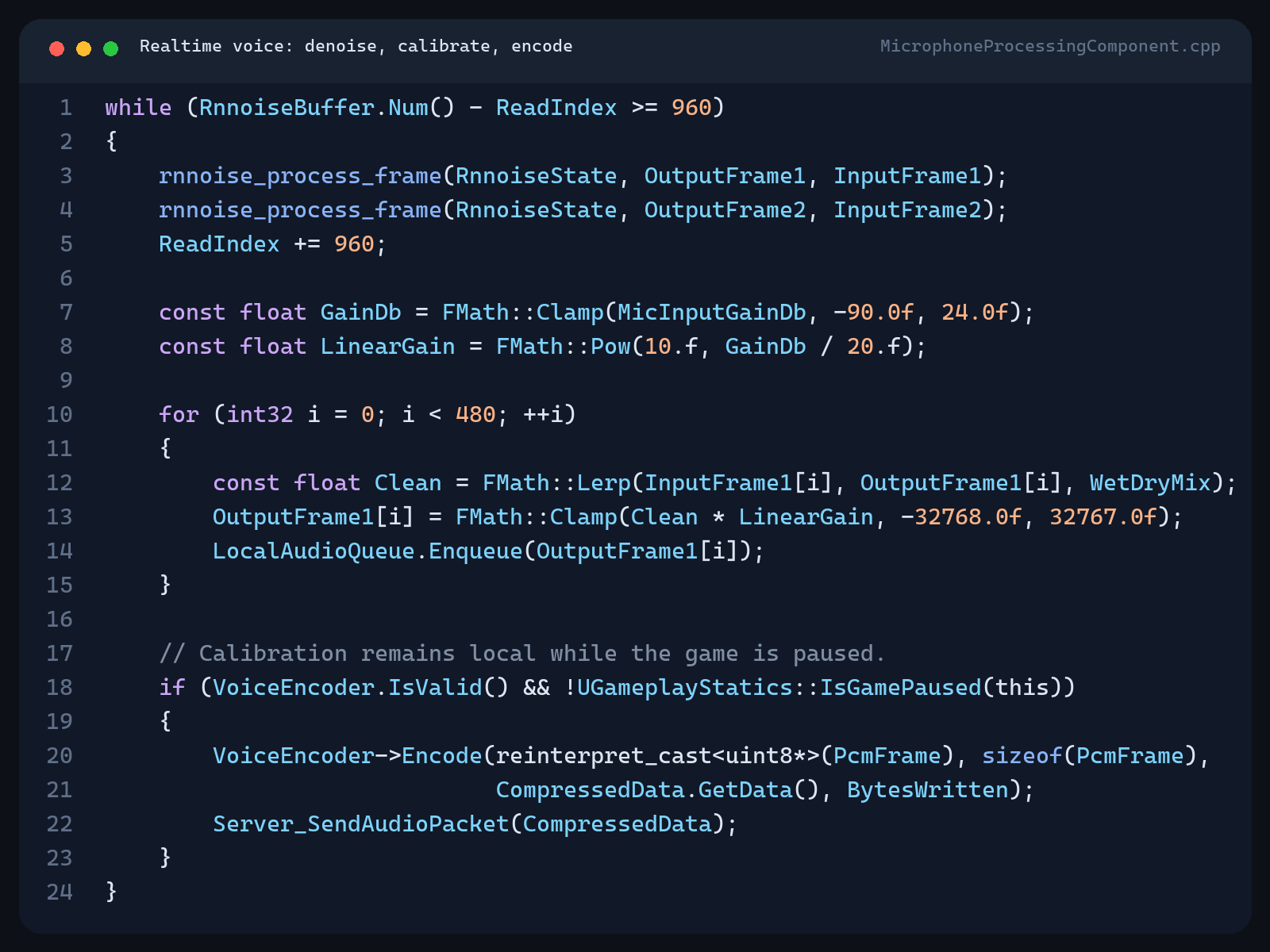The image size is (1270, 952).
Task: Click 'sizeof' on line 20
Action: (1022, 755)
